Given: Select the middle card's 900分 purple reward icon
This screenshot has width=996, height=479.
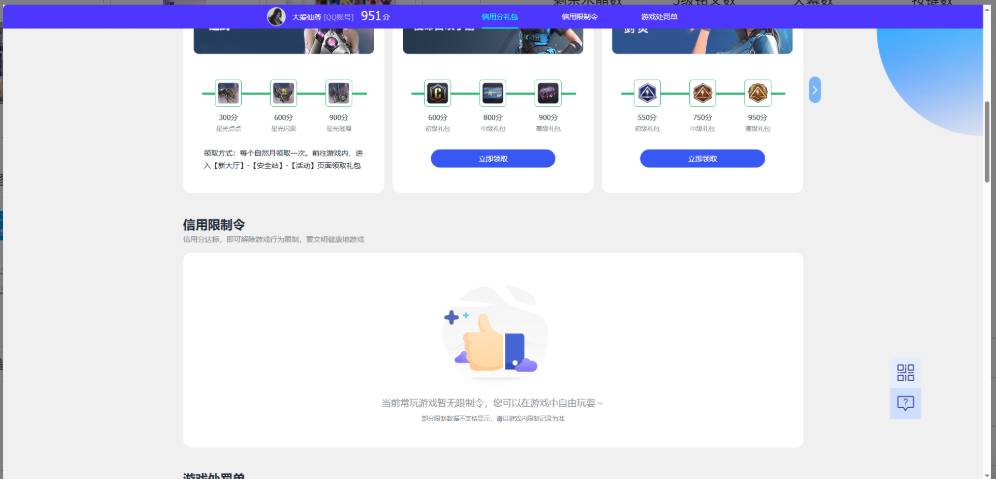Looking at the screenshot, I should point(548,93).
